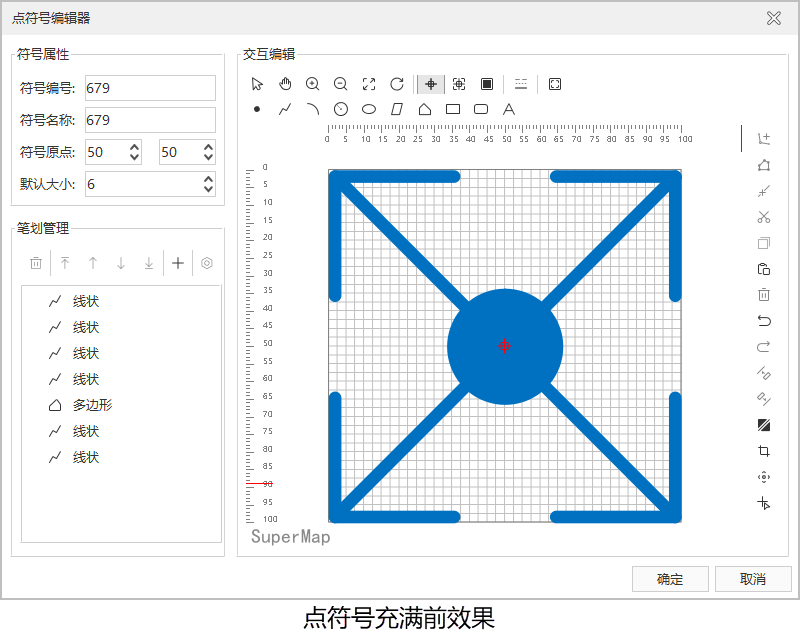Select the parallelogram drawing tool
Screen dimensions: 800x640
pyautogui.click(x=397, y=109)
